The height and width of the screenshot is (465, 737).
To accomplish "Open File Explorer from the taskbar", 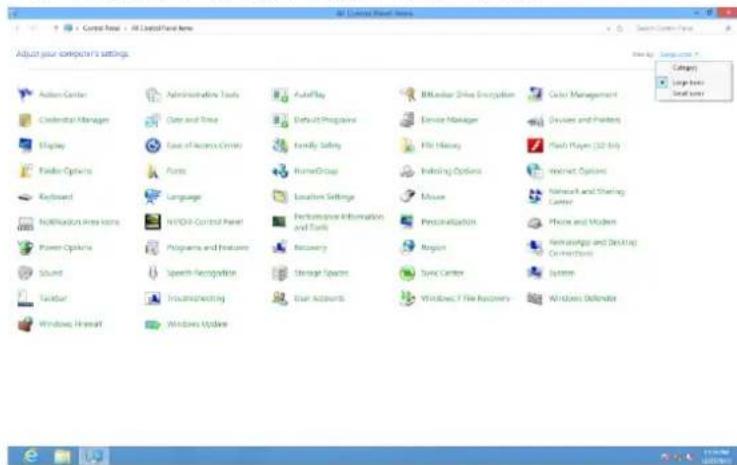I will click(62, 456).
